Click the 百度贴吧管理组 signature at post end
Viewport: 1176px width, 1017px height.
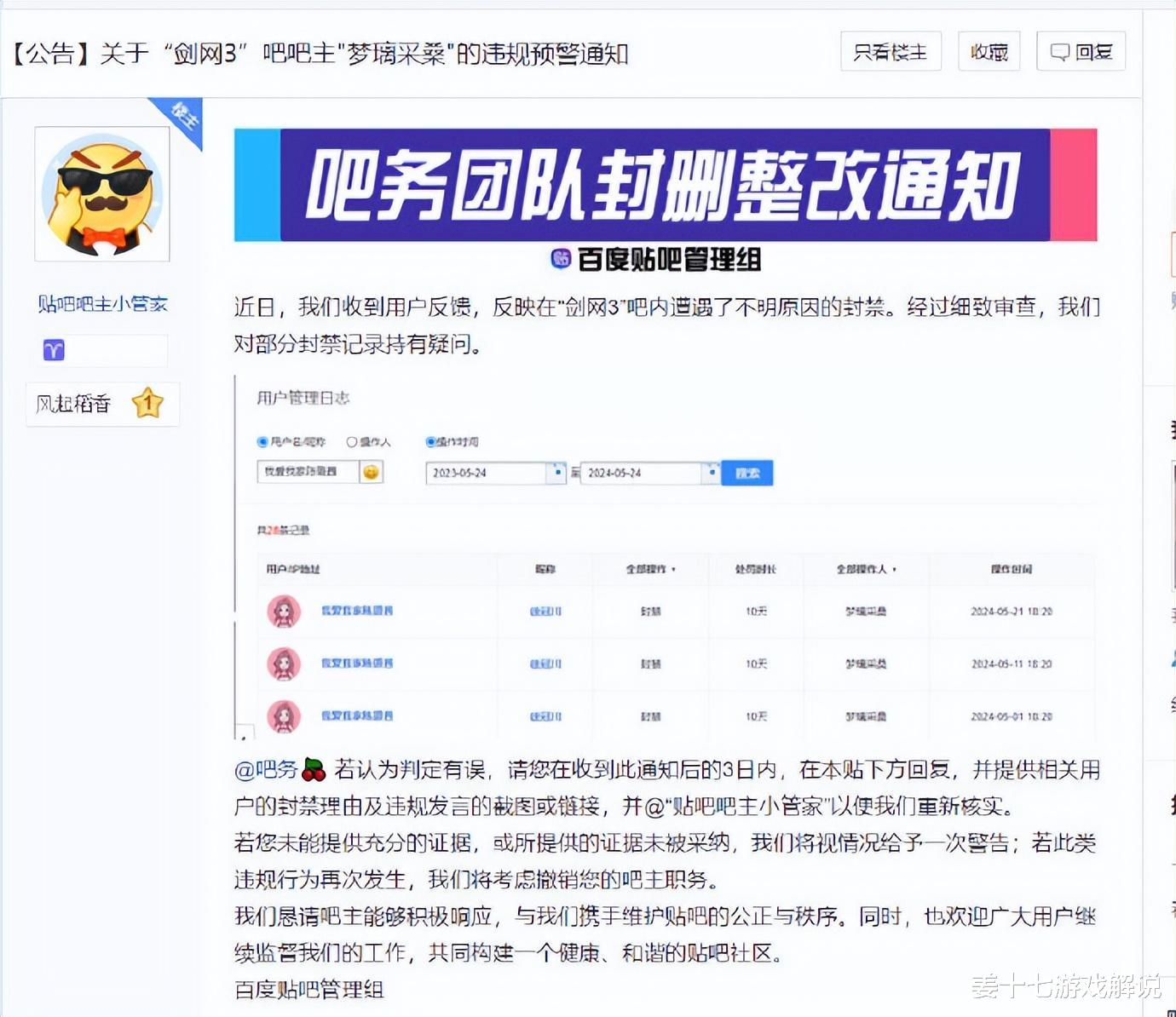tap(309, 989)
